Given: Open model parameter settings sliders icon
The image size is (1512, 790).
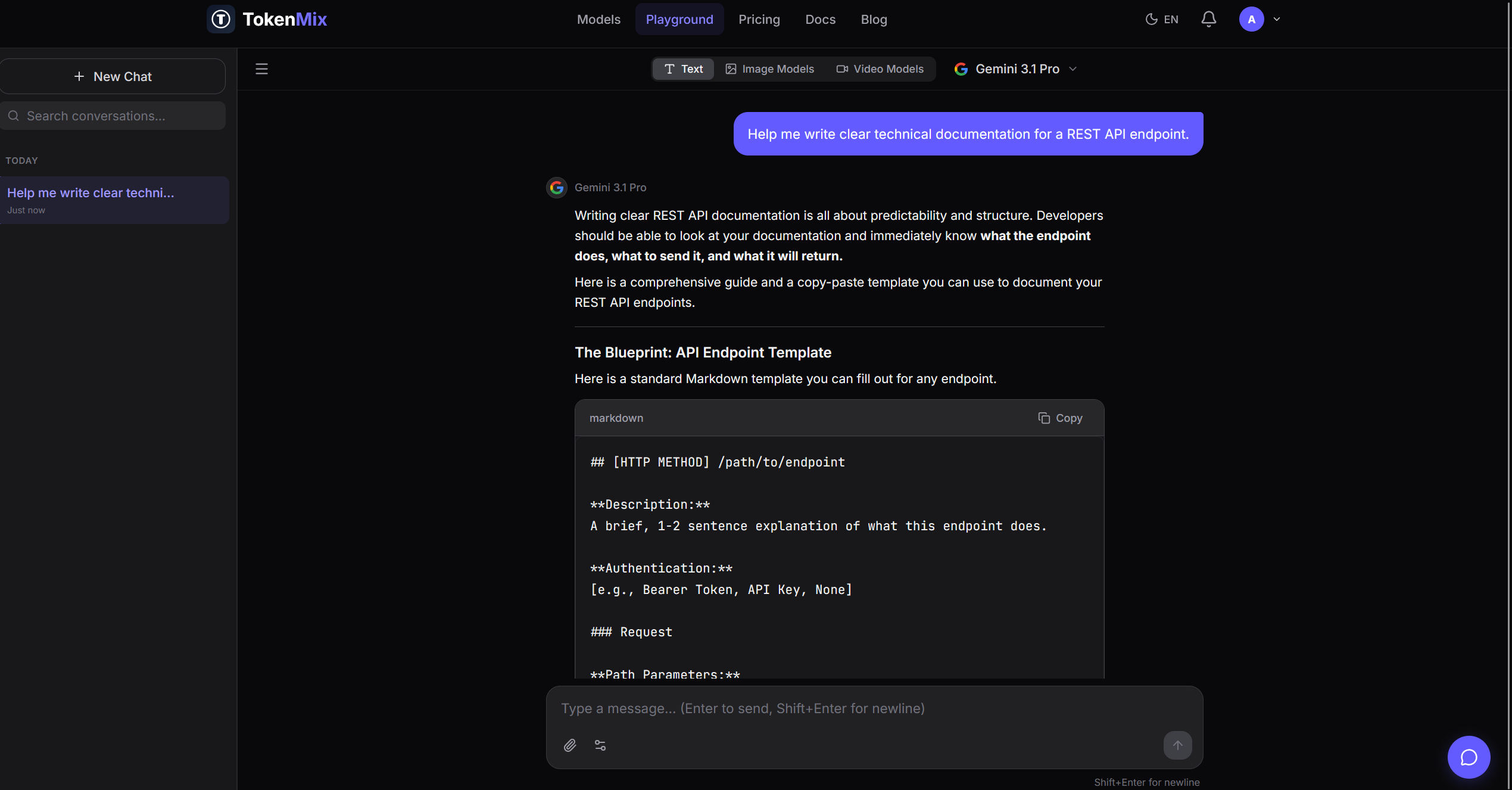Looking at the screenshot, I should 600,745.
